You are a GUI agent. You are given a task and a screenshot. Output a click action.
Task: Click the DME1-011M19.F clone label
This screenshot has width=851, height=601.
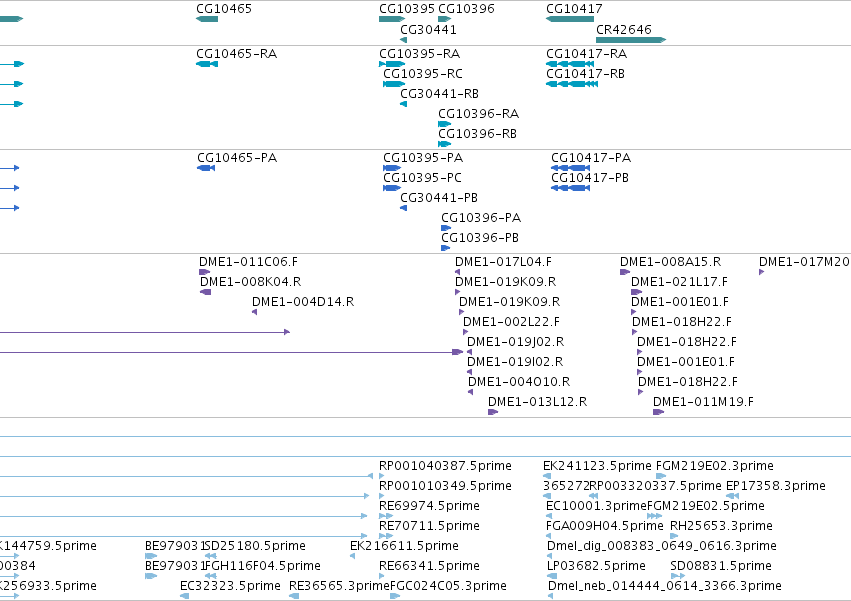[x=703, y=403]
